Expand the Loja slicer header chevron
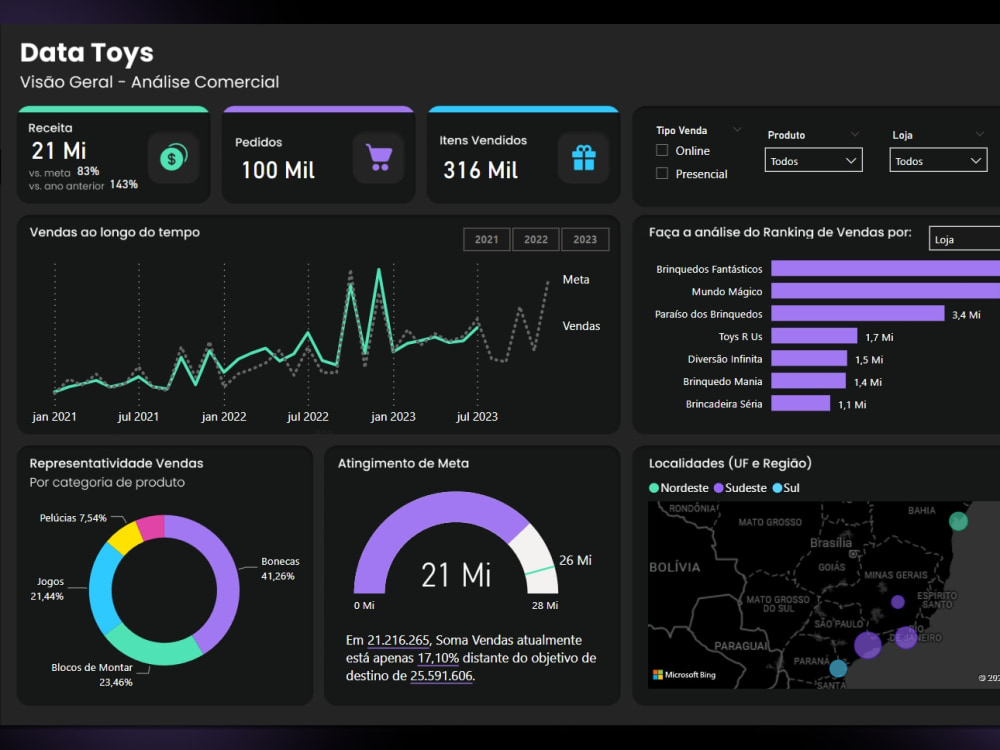 pyautogui.click(x=980, y=134)
